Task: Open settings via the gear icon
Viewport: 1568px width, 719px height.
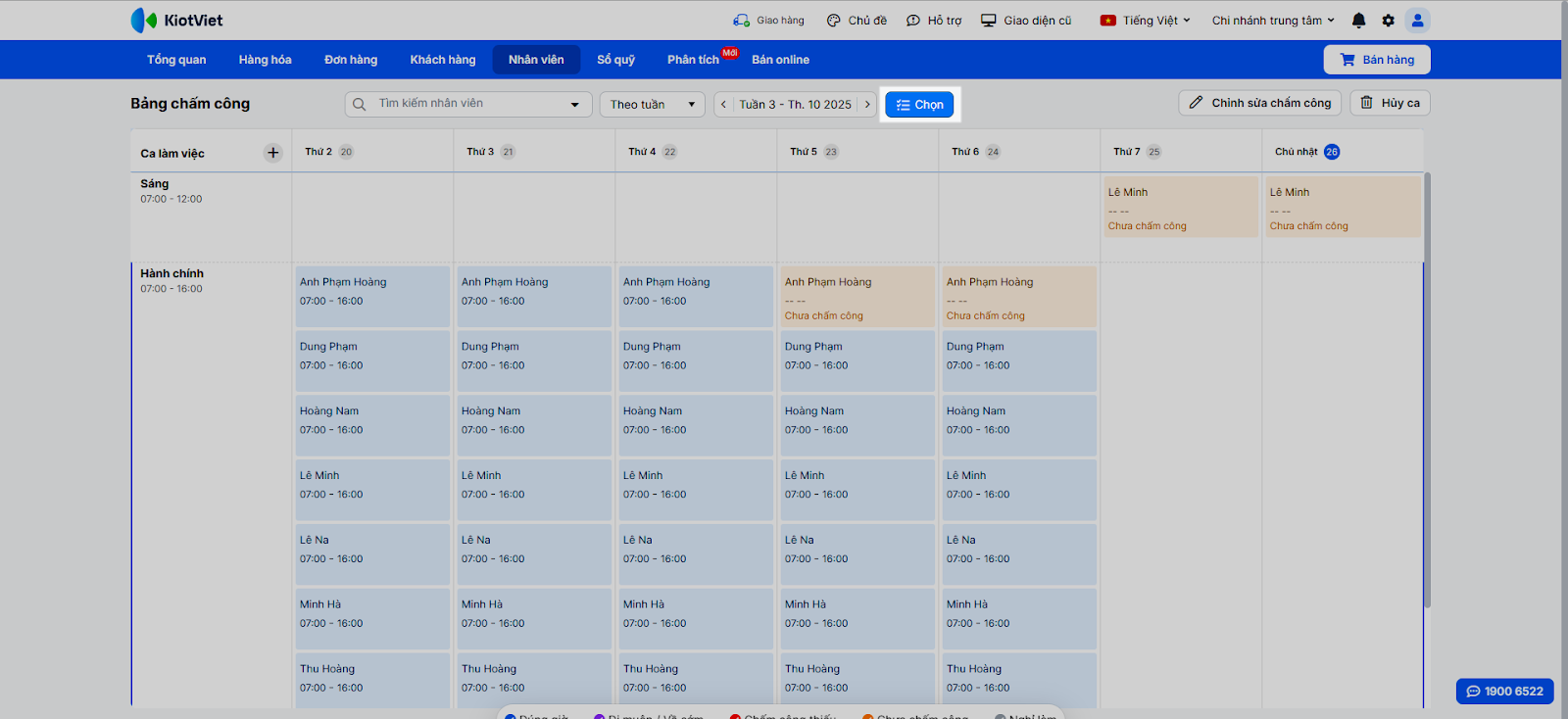Action: (1388, 21)
